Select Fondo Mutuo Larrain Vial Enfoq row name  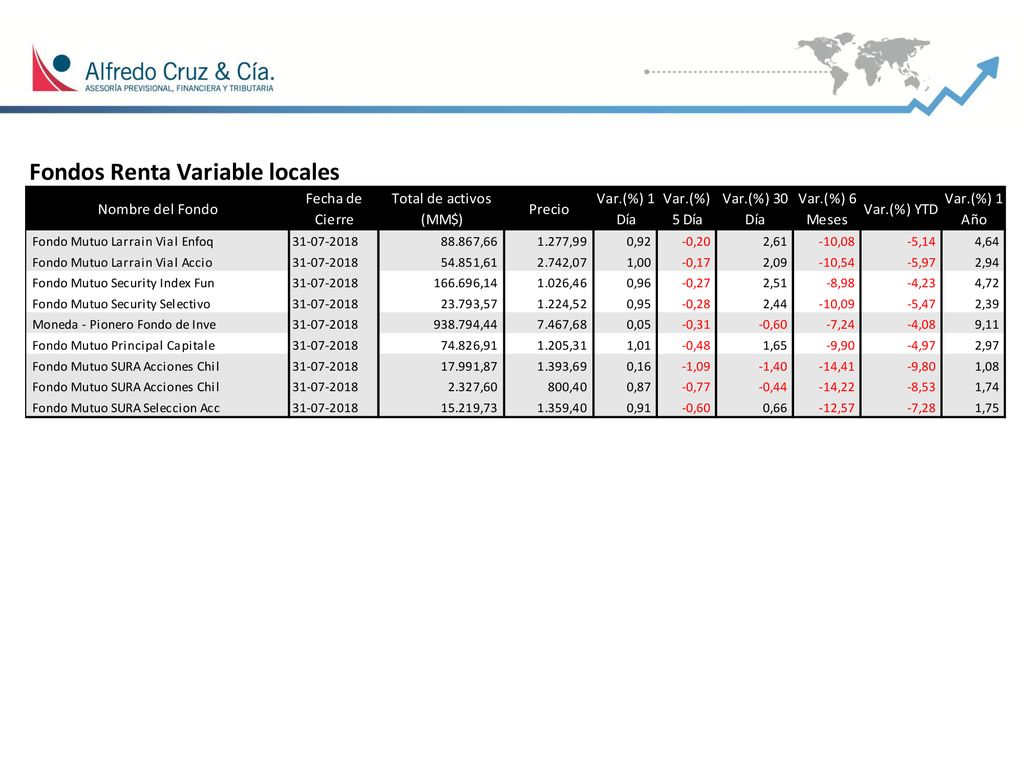(123, 242)
